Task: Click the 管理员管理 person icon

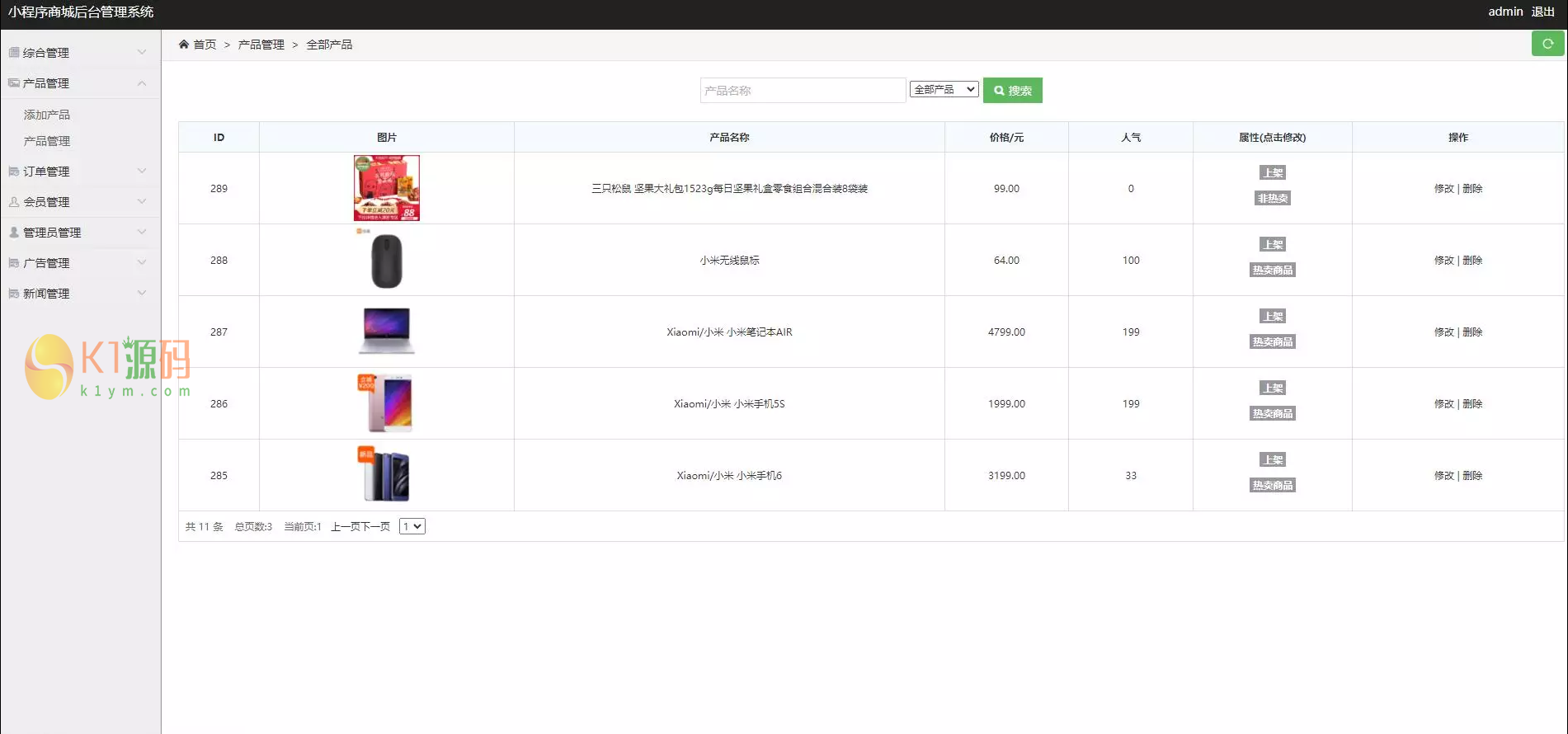Action: 14,233
